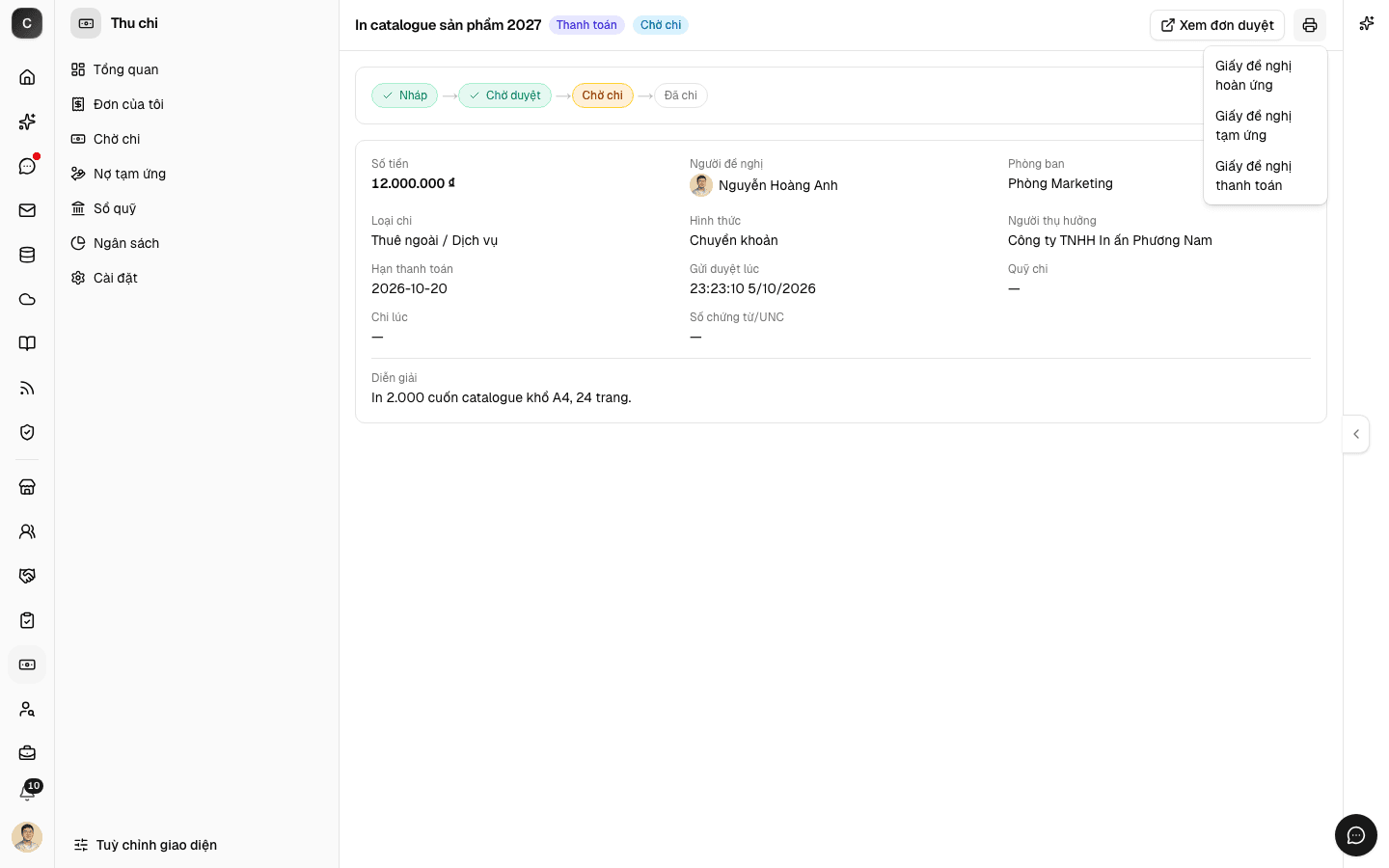
Task: Click the Thanh toán tag in header
Action: 586,25
